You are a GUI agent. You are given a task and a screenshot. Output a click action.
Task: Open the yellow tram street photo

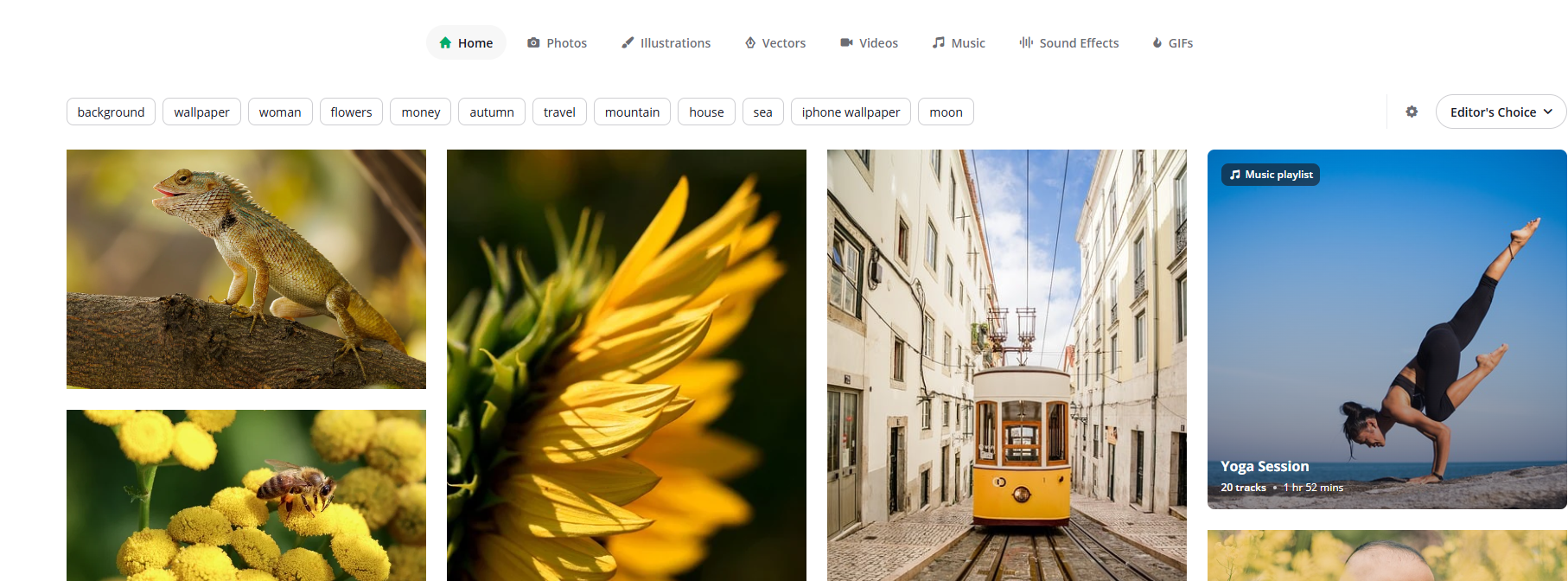[x=1006, y=365]
